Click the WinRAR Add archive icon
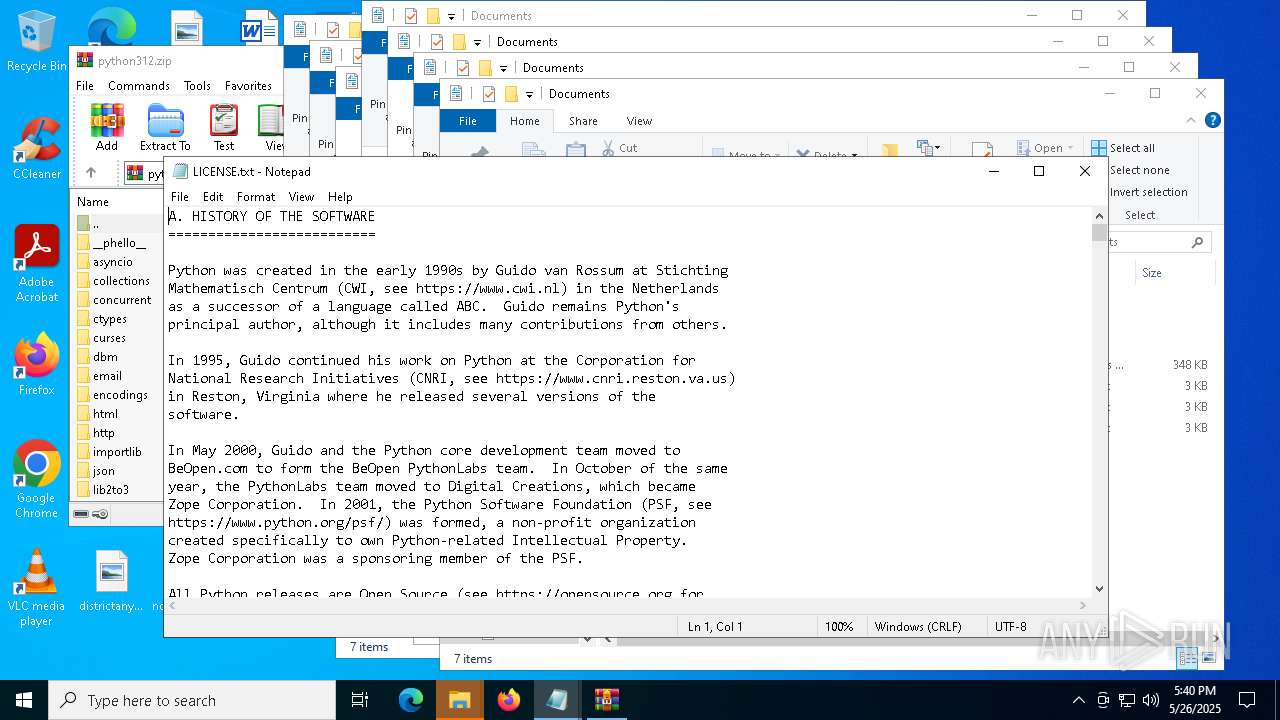 (x=107, y=121)
